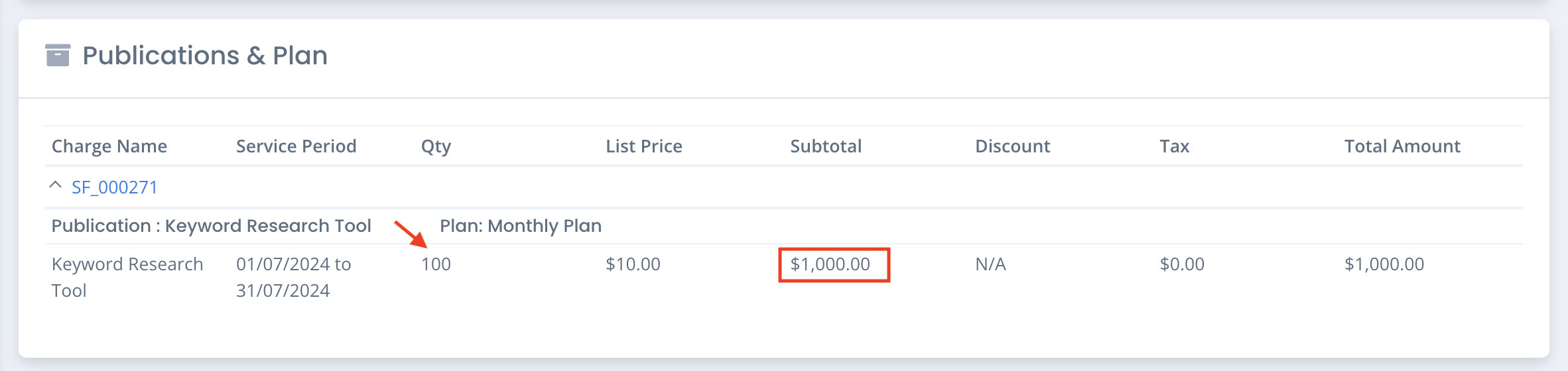Screen dimensions: 1568x371
Task: Click the Charge Name column header
Action: [x=109, y=146]
